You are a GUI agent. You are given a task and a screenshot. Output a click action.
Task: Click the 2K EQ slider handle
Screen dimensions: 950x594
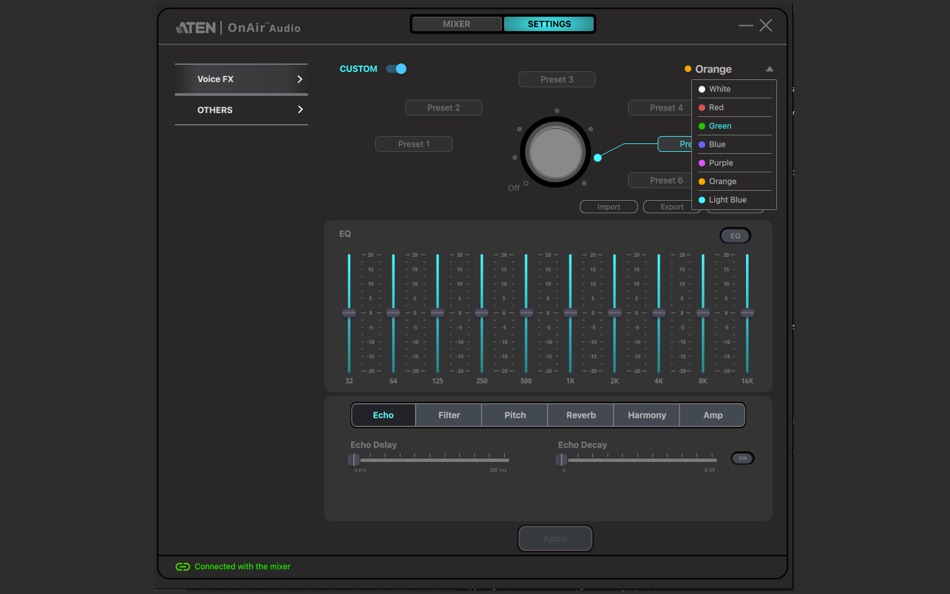614,313
